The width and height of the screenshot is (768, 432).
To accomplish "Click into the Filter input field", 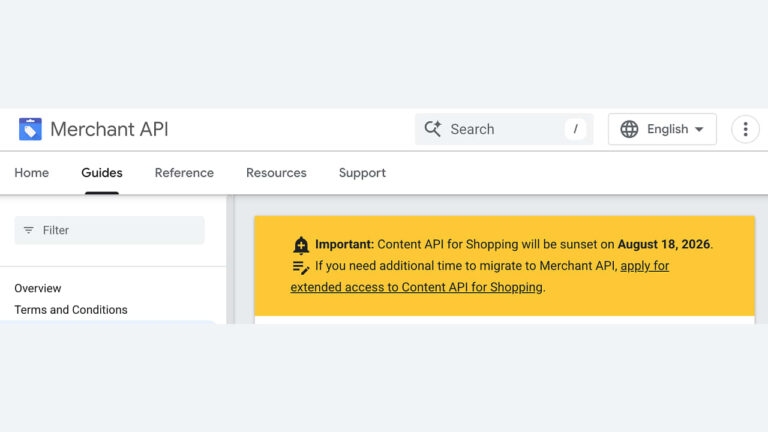I will pyautogui.click(x=109, y=230).
